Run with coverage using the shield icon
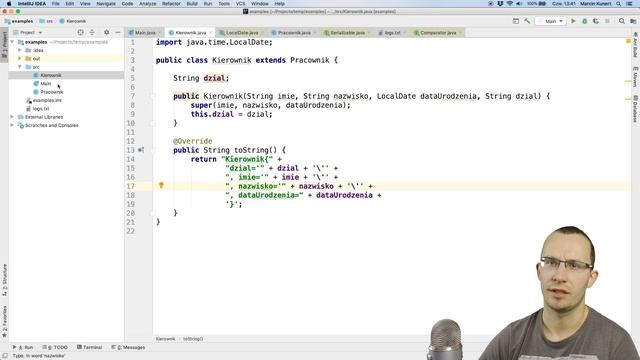The height and width of the screenshot is (360, 640). tap(596, 21)
